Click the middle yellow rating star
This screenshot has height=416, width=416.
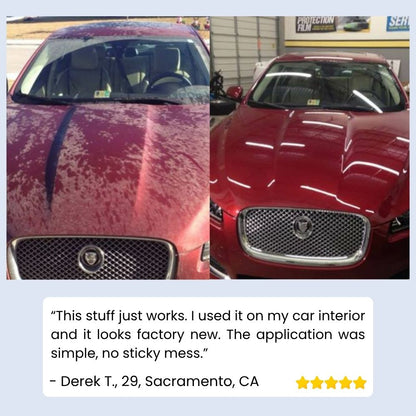tap(331, 383)
